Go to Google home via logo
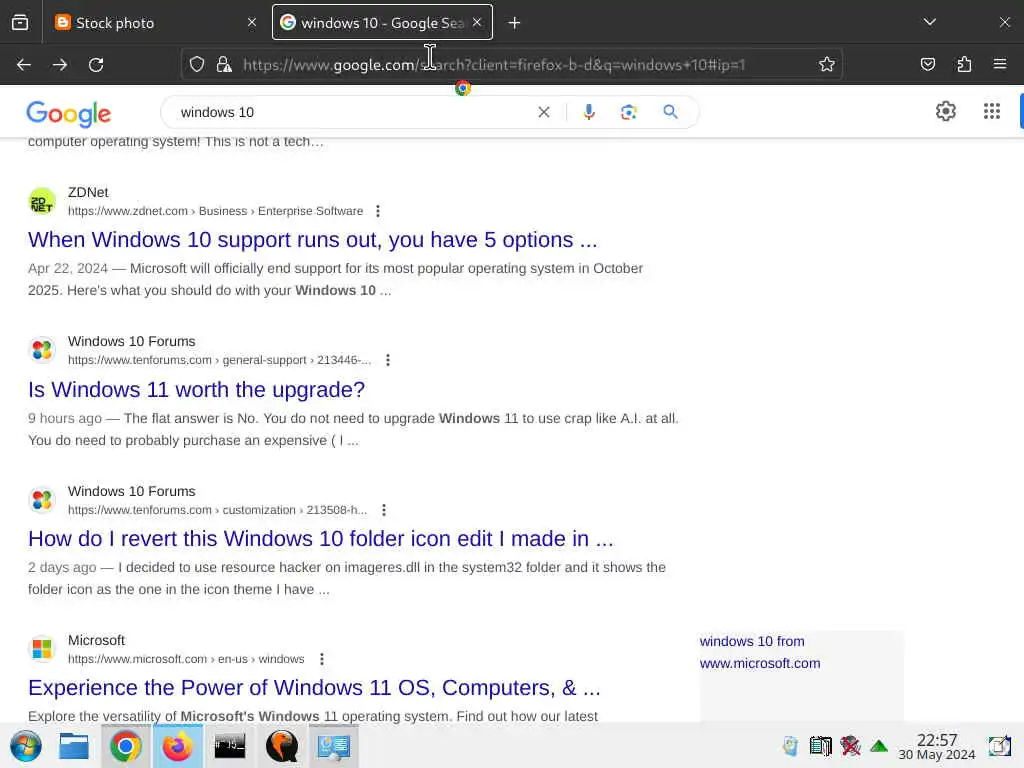1024x768 pixels. pyautogui.click(x=69, y=114)
